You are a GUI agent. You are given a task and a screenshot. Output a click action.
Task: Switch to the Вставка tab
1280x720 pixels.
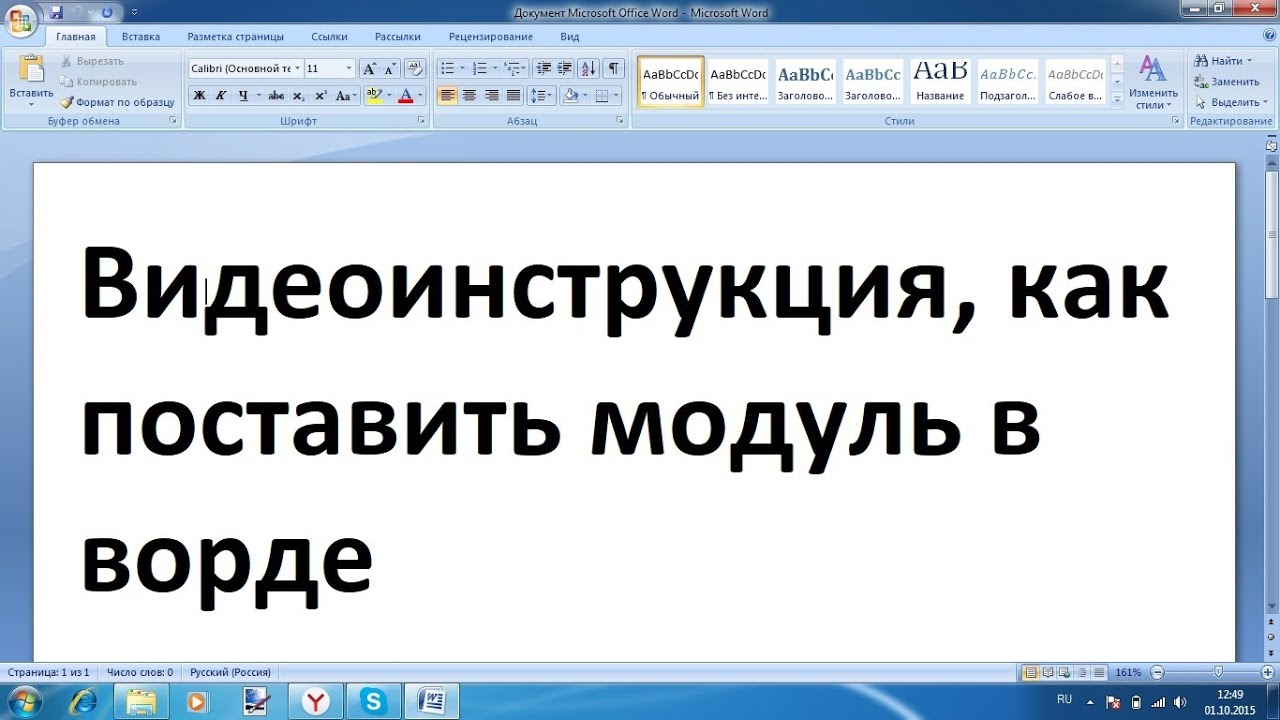[x=141, y=37]
